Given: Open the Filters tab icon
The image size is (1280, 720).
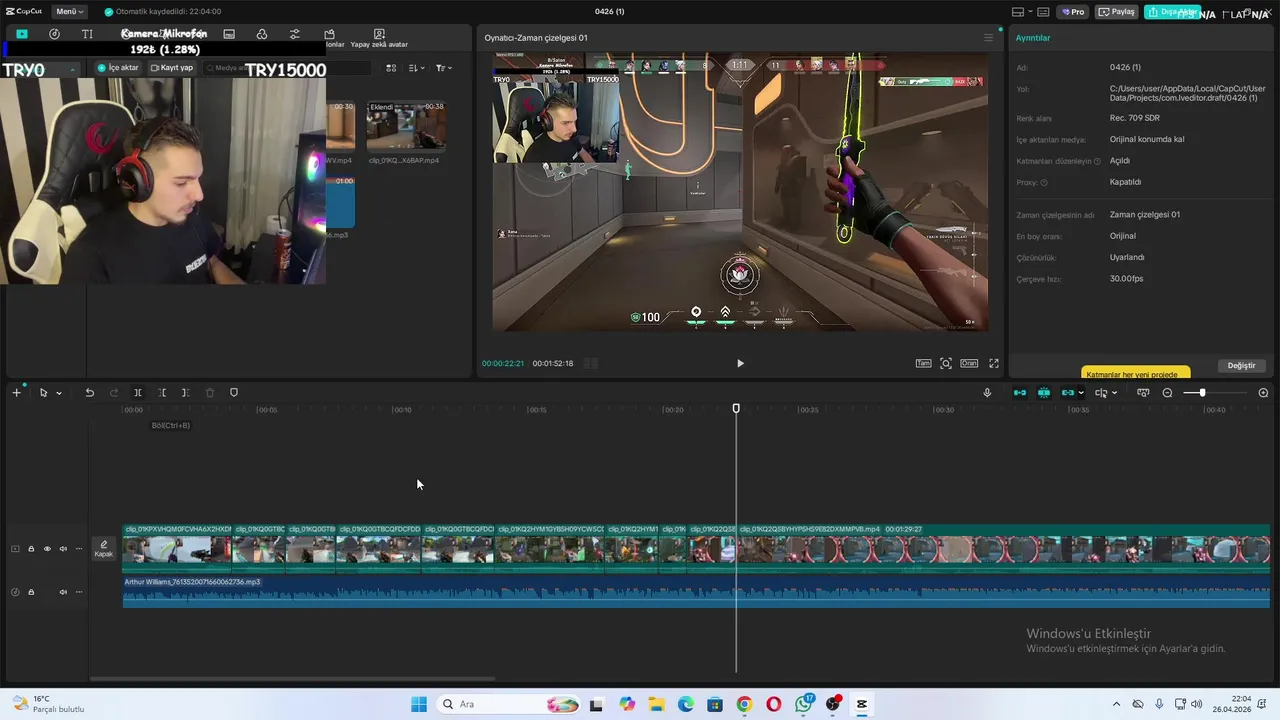Looking at the screenshot, I should [261, 34].
